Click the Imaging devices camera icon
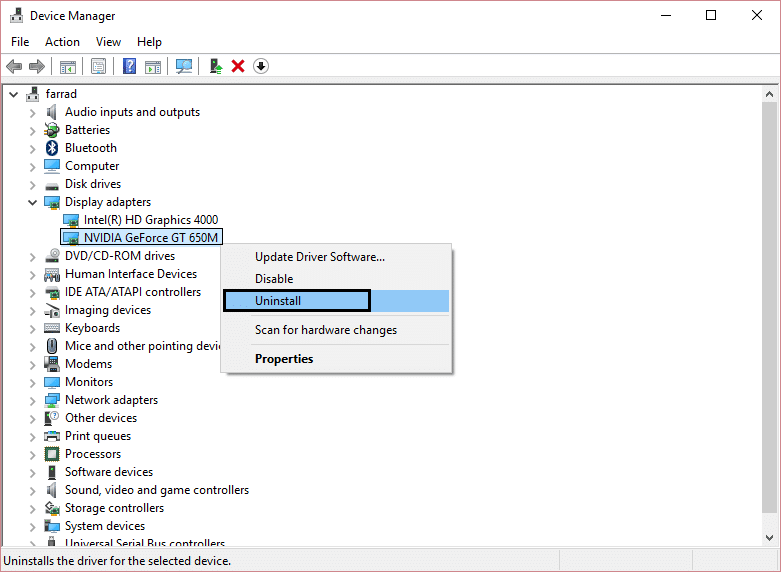This screenshot has height=572, width=781. 52,310
